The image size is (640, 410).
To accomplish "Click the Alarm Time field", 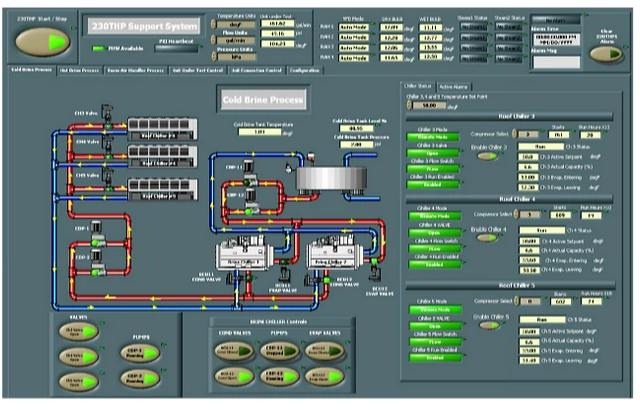I will pos(556,40).
